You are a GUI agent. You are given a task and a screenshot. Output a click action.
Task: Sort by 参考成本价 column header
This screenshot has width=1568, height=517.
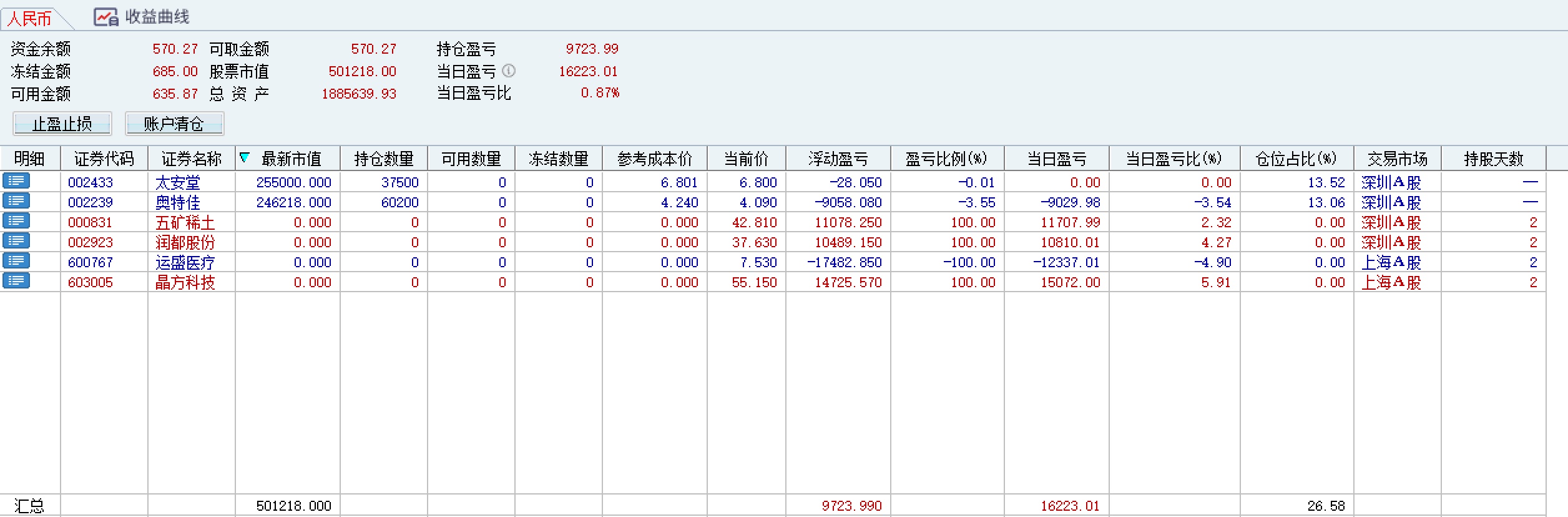point(655,159)
